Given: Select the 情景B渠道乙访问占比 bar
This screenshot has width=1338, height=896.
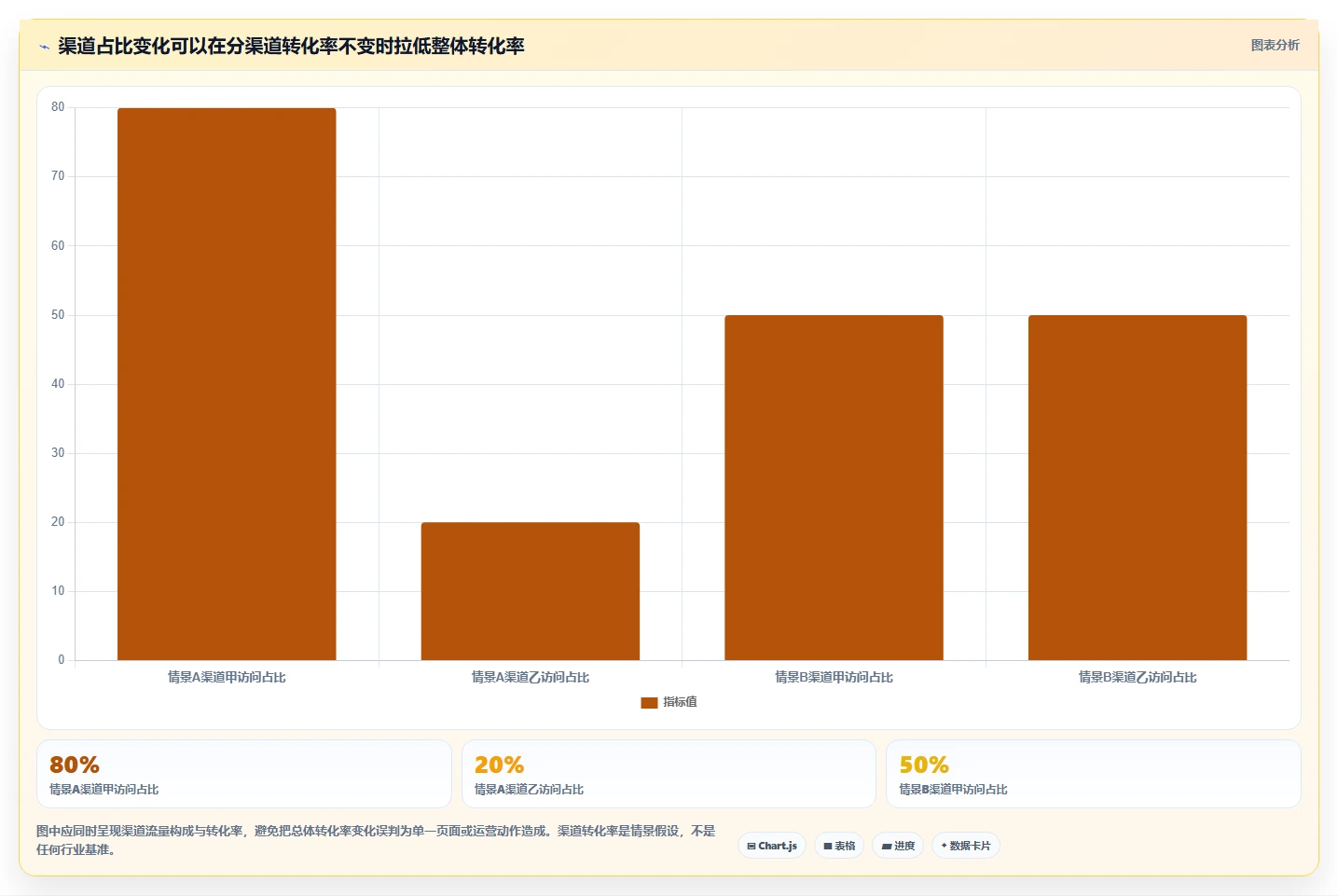Looking at the screenshot, I should [1138, 488].
